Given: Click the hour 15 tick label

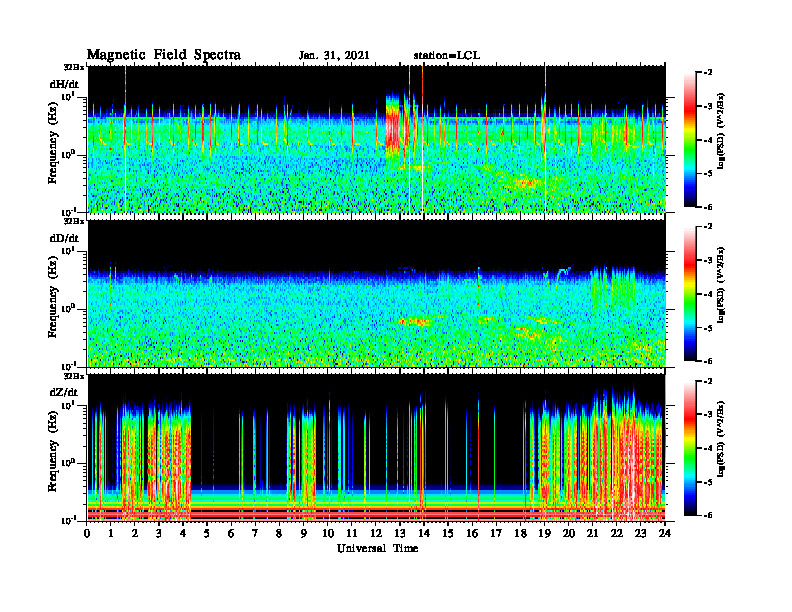Looking at the screenshot, I should pyautogui.click(x=448, y=533).
